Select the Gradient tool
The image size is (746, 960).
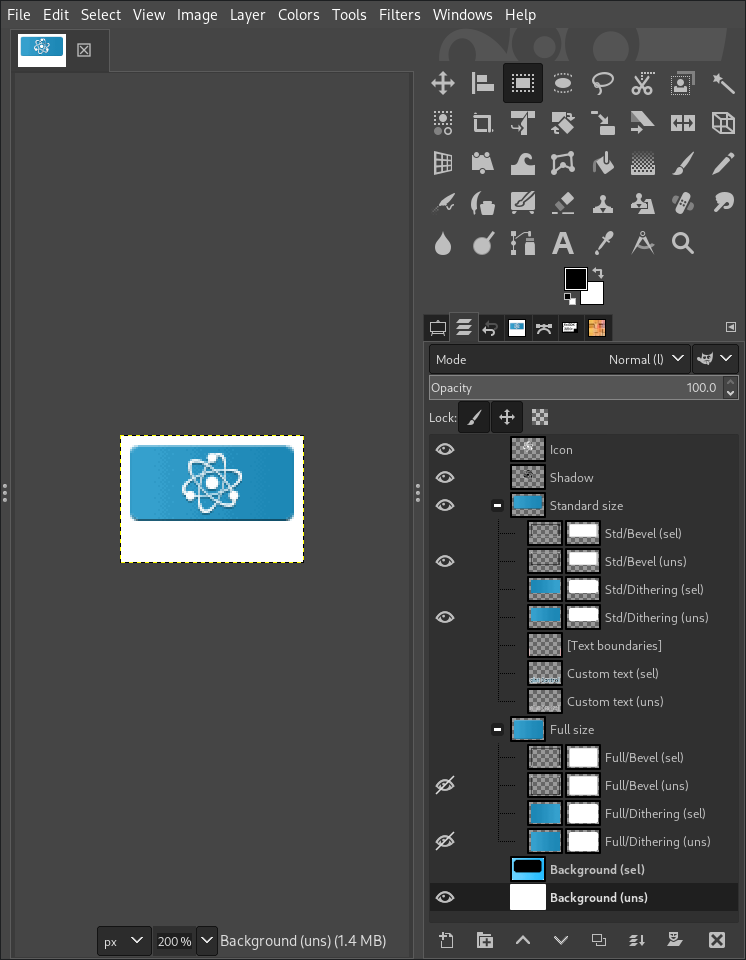pos(642,163)
